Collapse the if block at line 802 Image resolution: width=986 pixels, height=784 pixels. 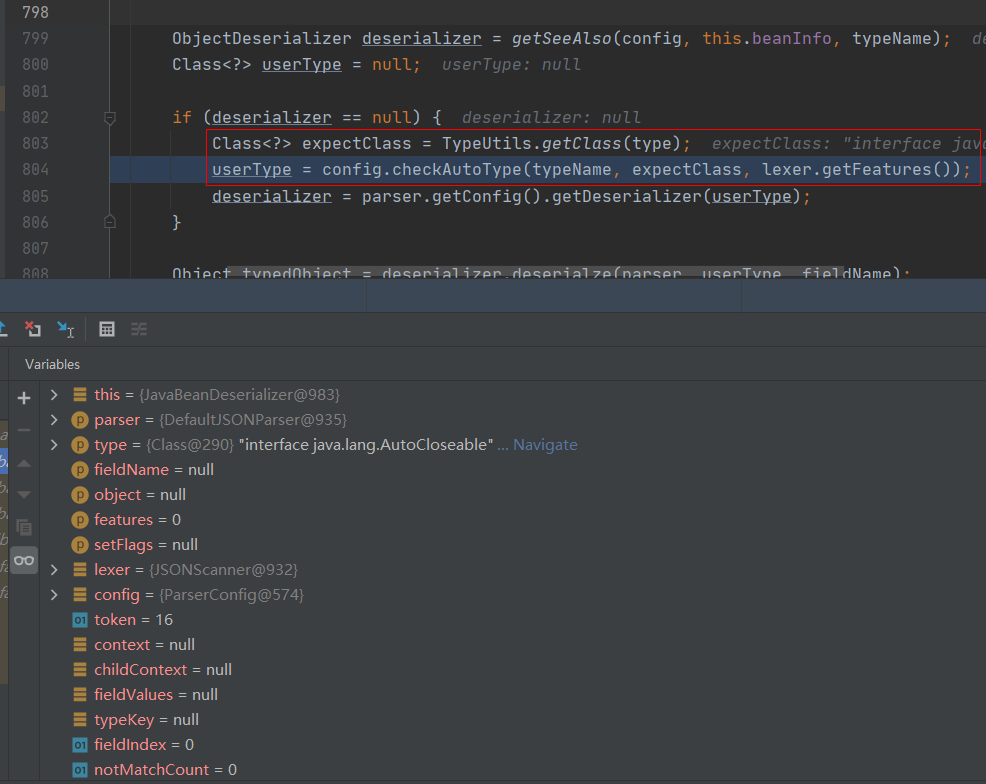coord(110,118)
